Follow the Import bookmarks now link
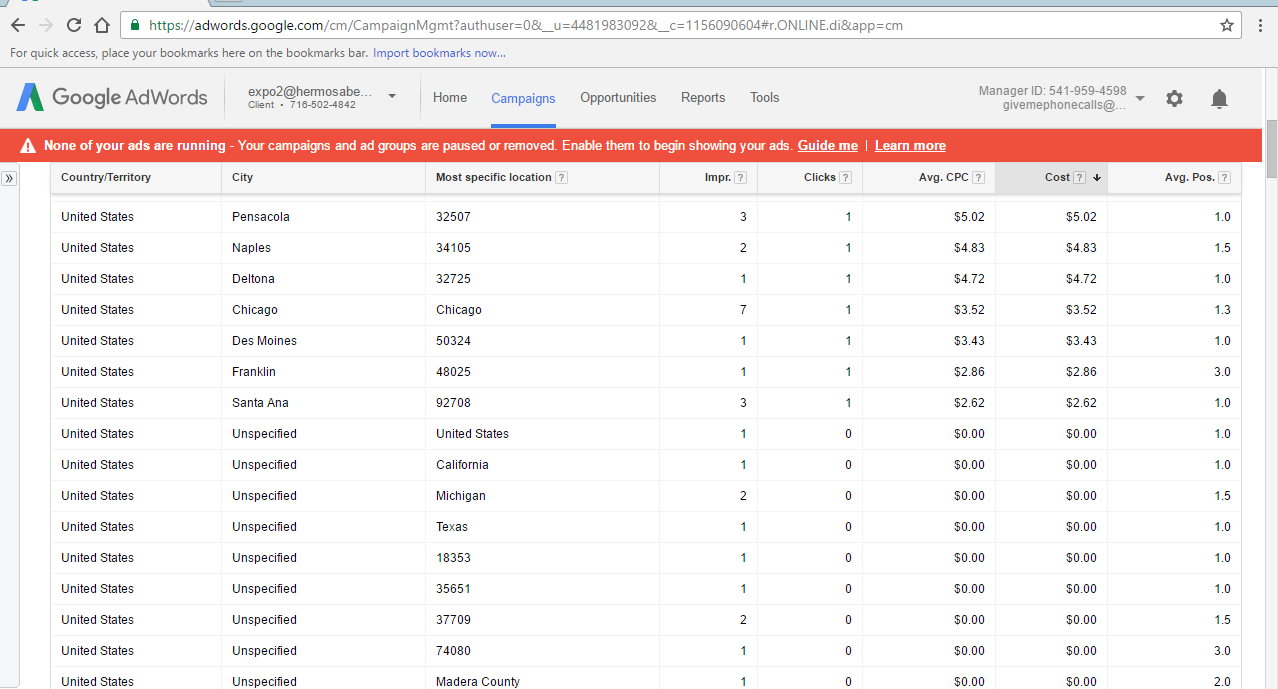Screen dimensions: 1278x689 pos(439,53)
